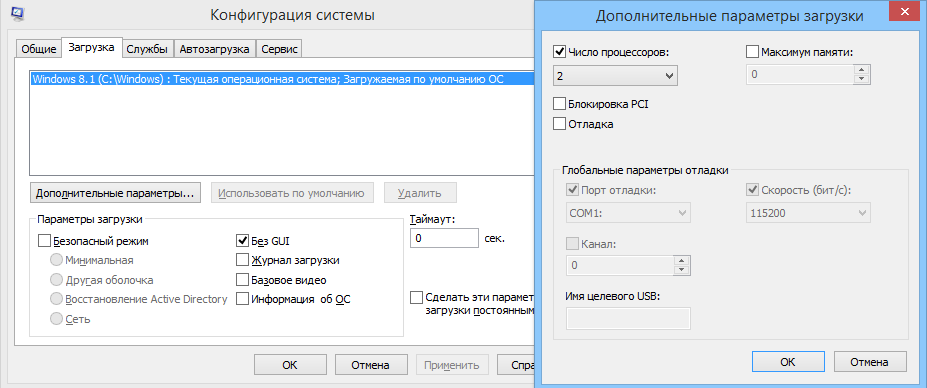Image resolution: width=927 pixels, height=388 pixels.
Task: Increase Канал value with up arrow
Action: point(682,261)
